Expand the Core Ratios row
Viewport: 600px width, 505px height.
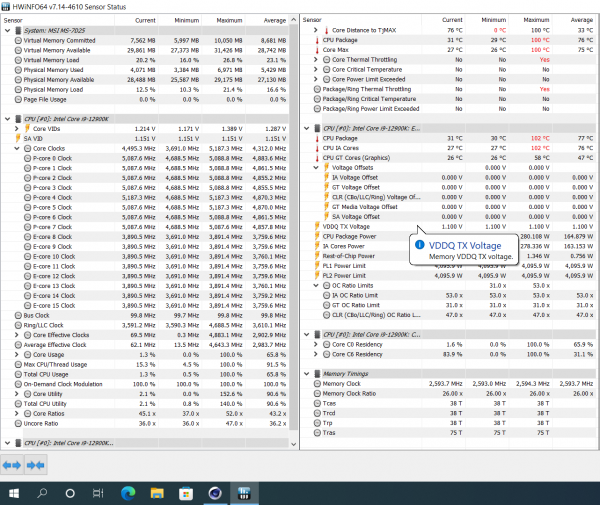(x=16, y=414)
